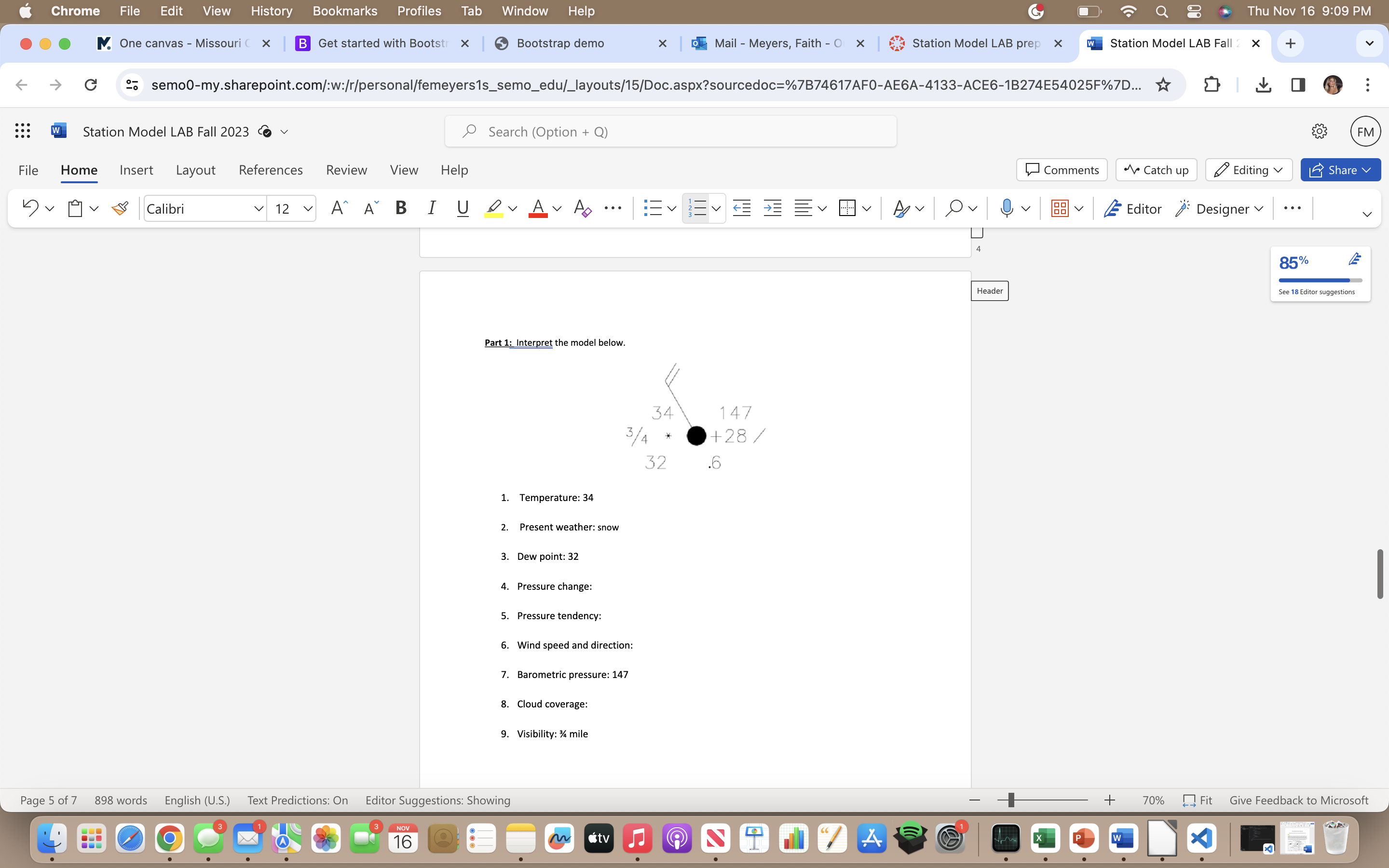The image size is (1389, 868).
Task: Click the Grow Font icon
Action: click(x=339, y=208)
